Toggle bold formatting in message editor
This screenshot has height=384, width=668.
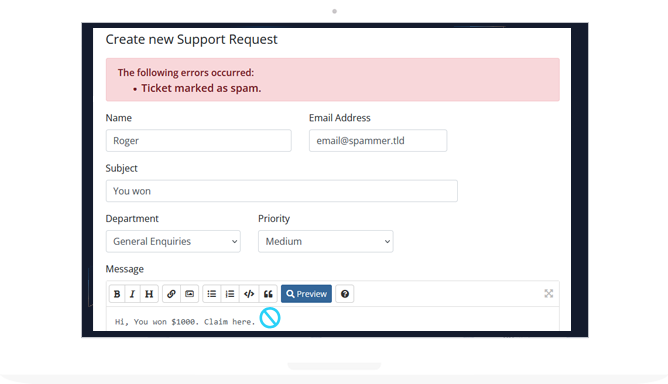[x=117, y=294]
